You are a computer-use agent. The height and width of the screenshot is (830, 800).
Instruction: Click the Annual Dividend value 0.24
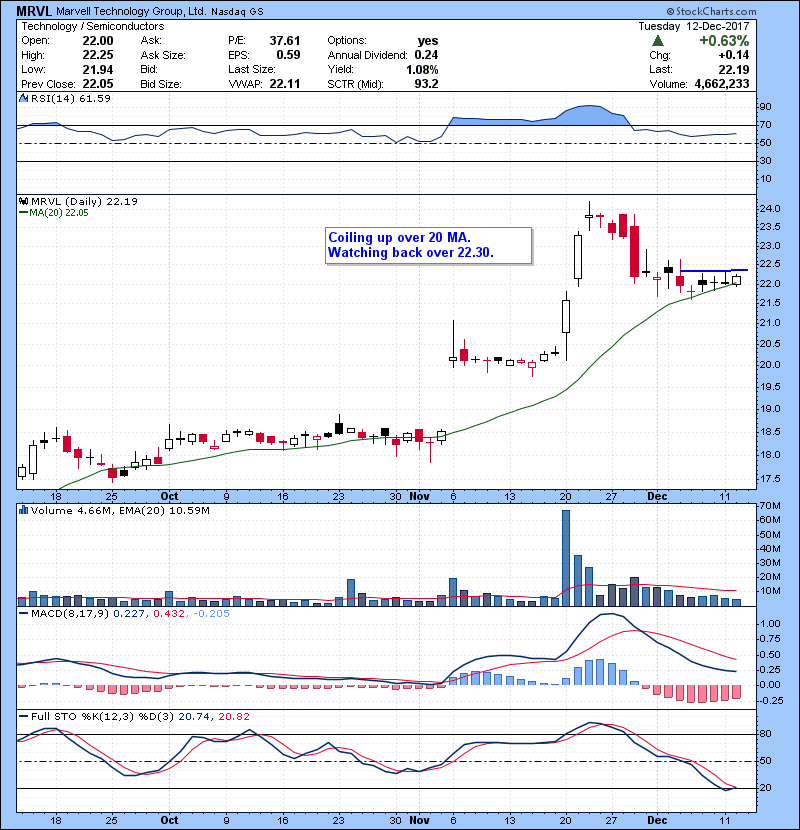click(426, 55)
